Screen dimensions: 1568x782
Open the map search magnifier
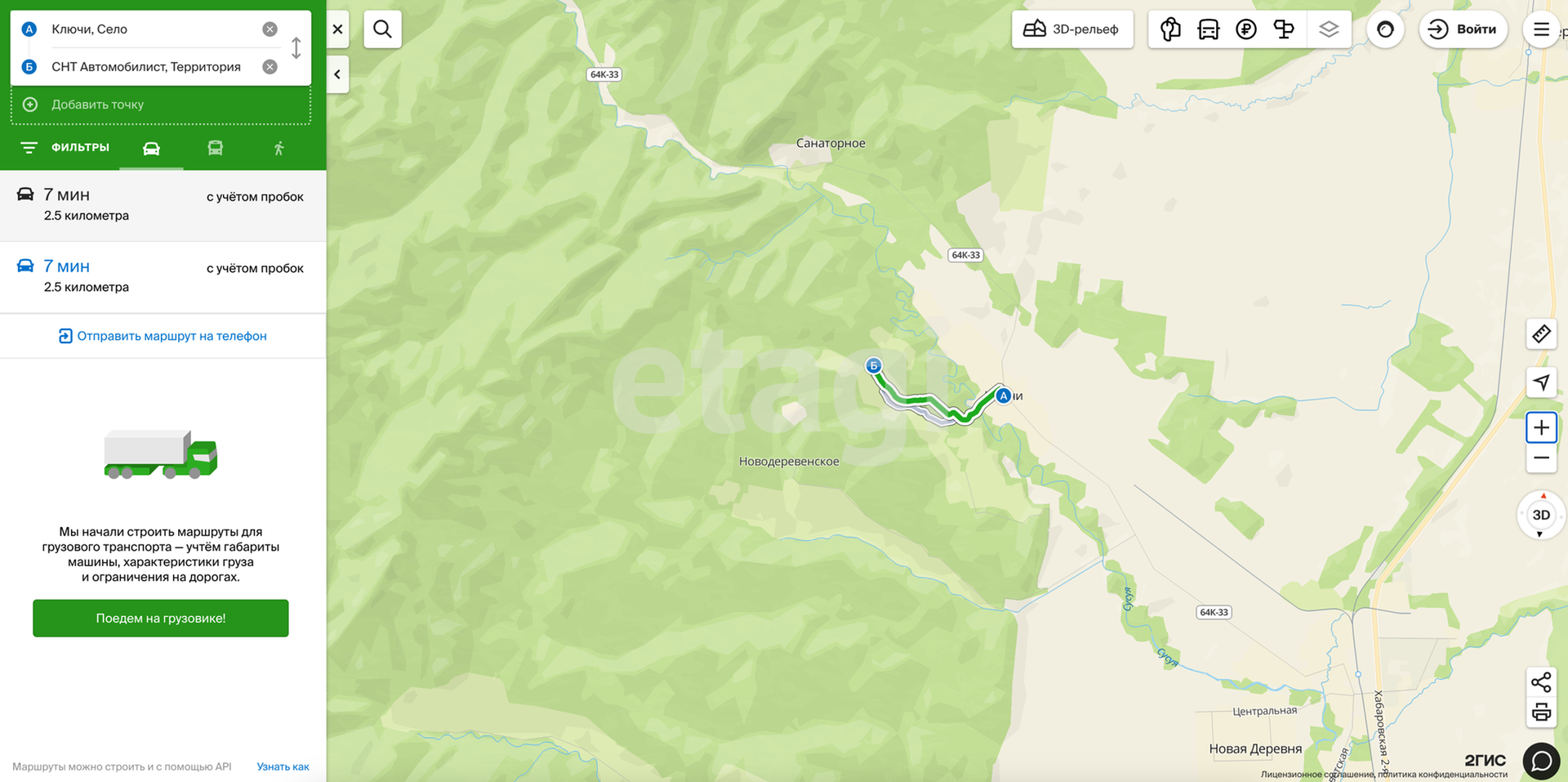tap(382, 29)
